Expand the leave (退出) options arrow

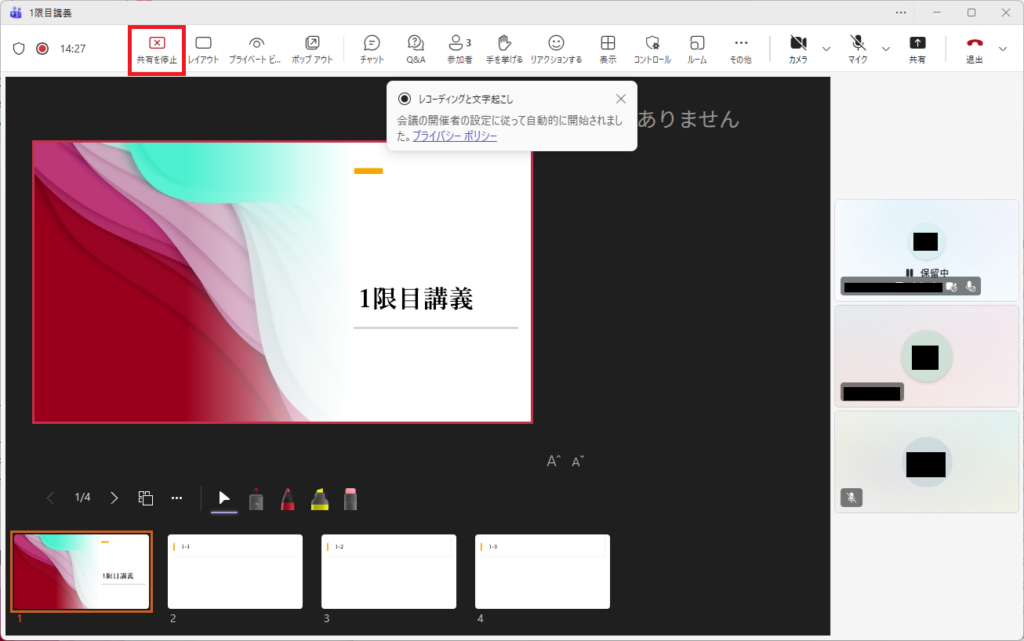(x=1003, y=48)
